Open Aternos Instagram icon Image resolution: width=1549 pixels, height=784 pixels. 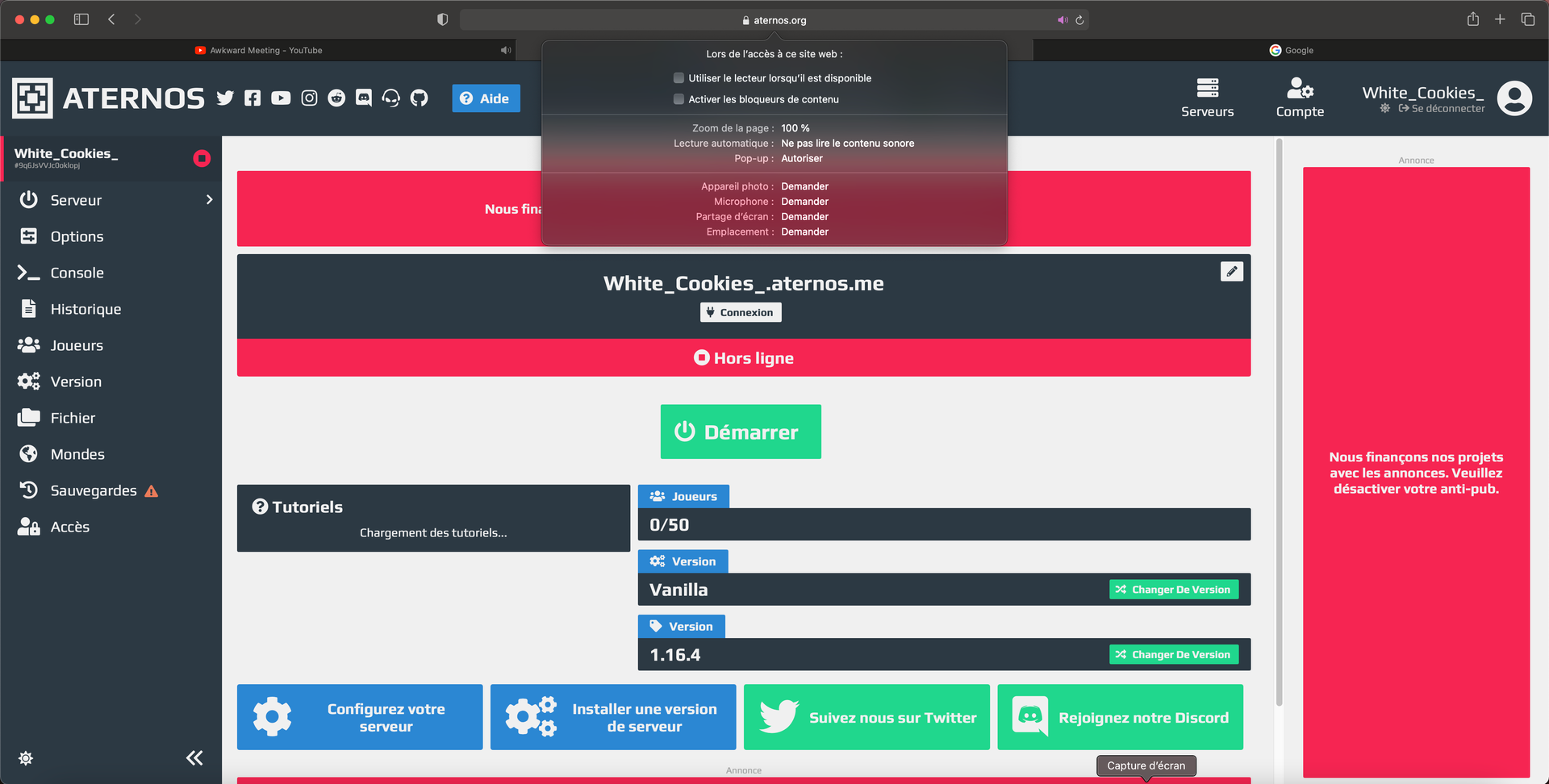tap(309, 98)
